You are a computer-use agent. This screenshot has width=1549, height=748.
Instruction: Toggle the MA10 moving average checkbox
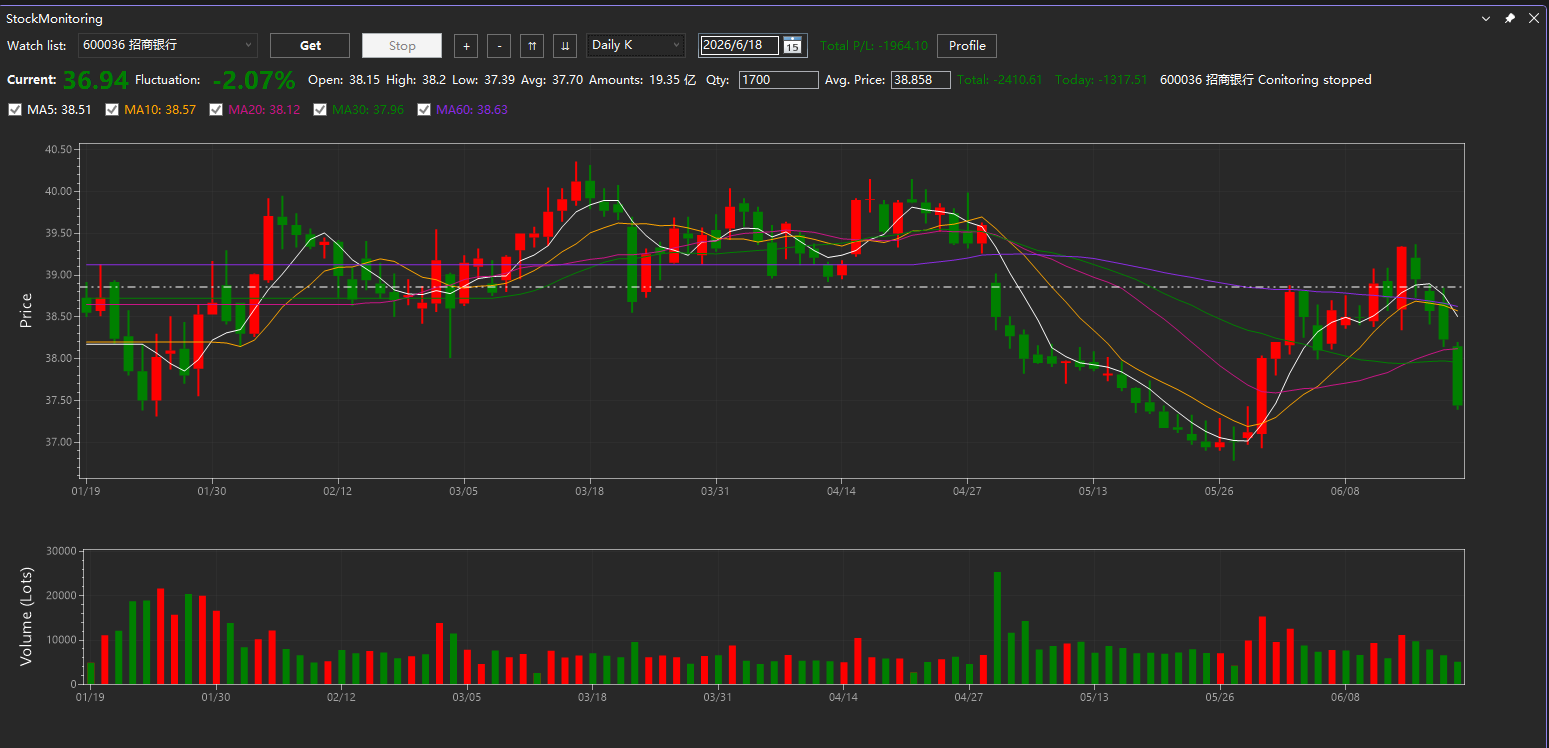[x=112, y=110]
